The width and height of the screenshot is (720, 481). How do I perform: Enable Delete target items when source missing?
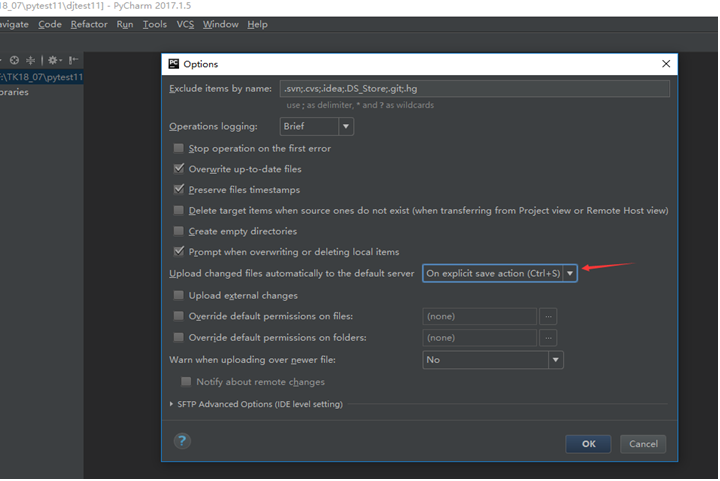178,210
